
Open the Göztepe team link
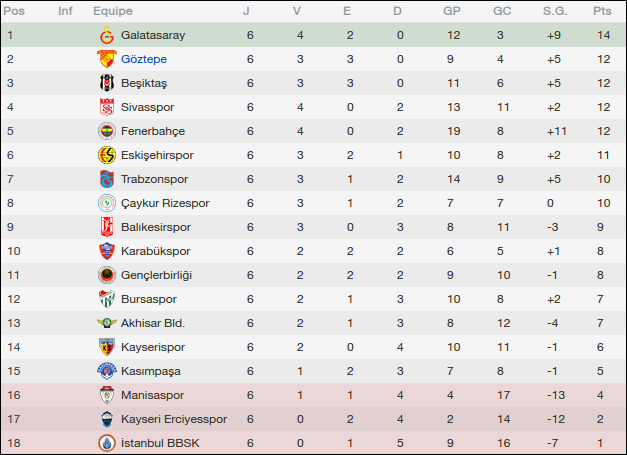[145, 59]
